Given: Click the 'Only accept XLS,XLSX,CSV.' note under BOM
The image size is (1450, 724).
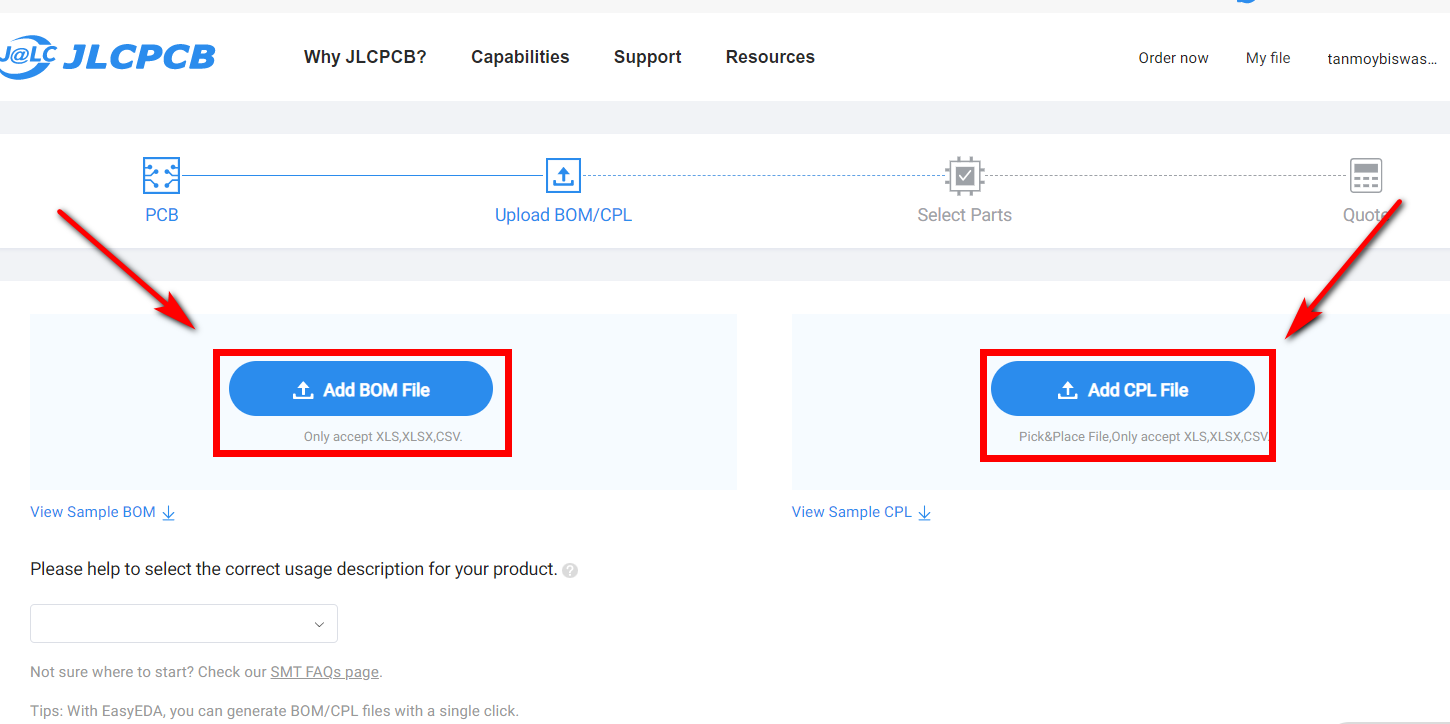Looking at the screenshot, I should (x=383, y=437).
